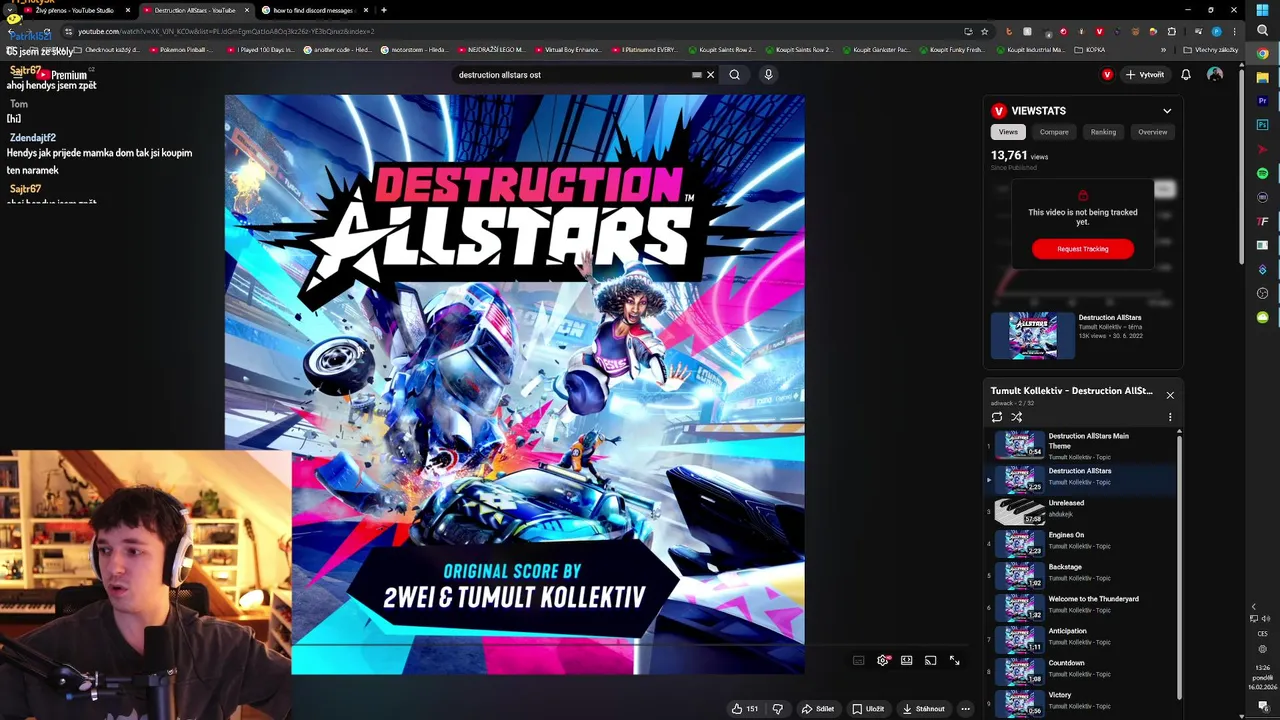Start voice search with the microphone icon
The width and height of the screenshot is (1280, 720).
pyautogui.click(x=768, y=74)
